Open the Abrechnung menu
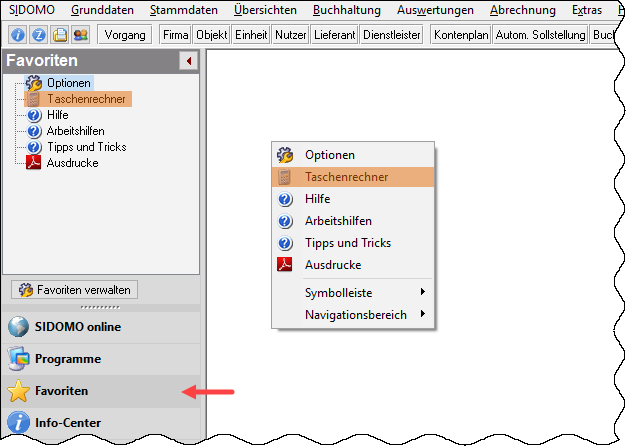This screenshot has height=446, width=626. point(523,10)
